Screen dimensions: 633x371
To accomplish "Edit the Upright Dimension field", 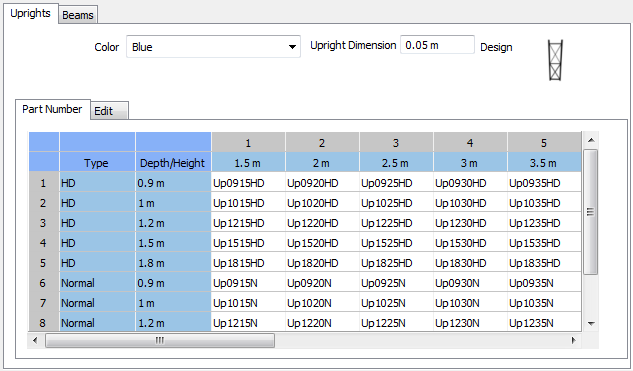I will pos(437,45).
